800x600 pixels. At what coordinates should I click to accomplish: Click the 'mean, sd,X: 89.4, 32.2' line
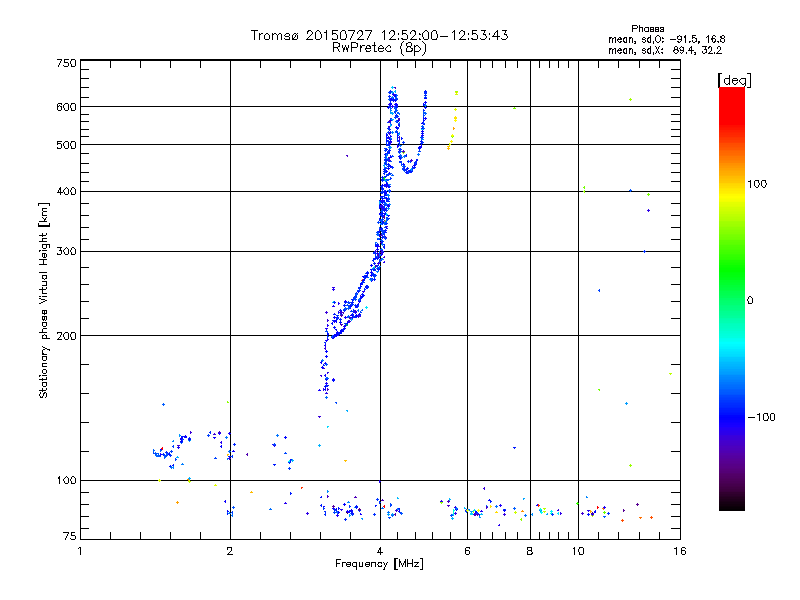click(x=665, y=50)
